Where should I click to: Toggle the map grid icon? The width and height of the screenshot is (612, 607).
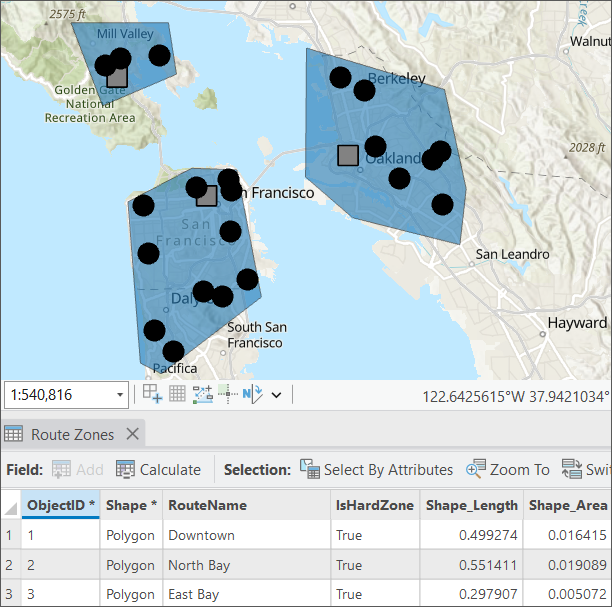(x=177, y=394)
